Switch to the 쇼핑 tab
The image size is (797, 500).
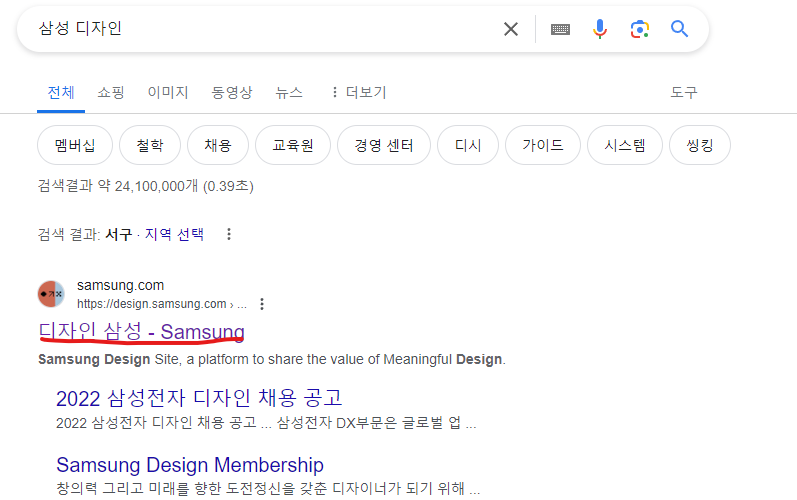(x=111, y=92)
